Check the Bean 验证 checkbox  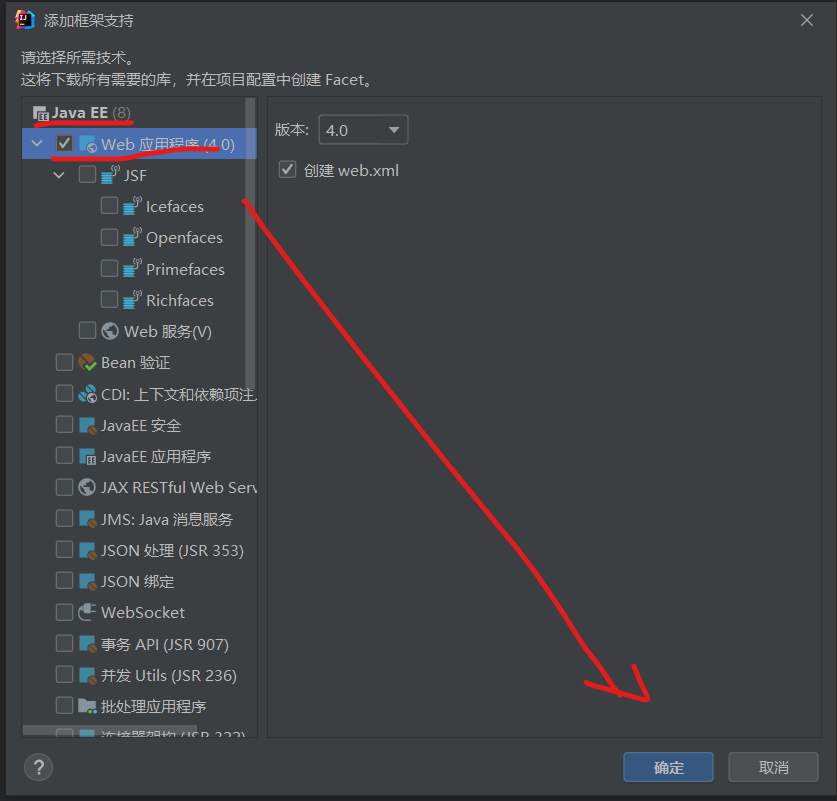point(64,362)
